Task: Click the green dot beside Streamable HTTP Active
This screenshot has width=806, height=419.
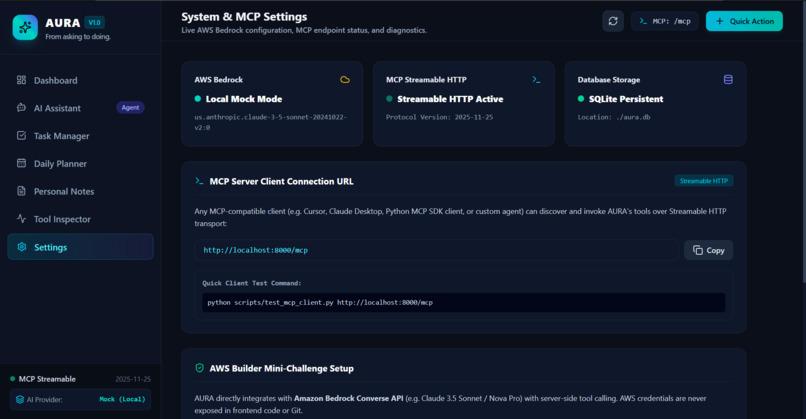Action: [389, 99]
